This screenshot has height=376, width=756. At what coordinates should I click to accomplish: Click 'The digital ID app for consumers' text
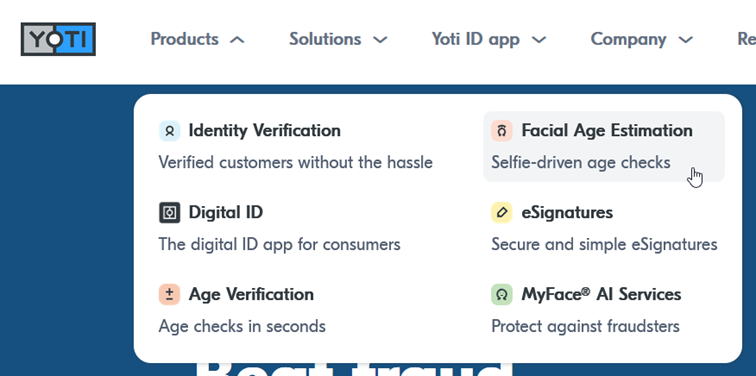pos(280,245)
